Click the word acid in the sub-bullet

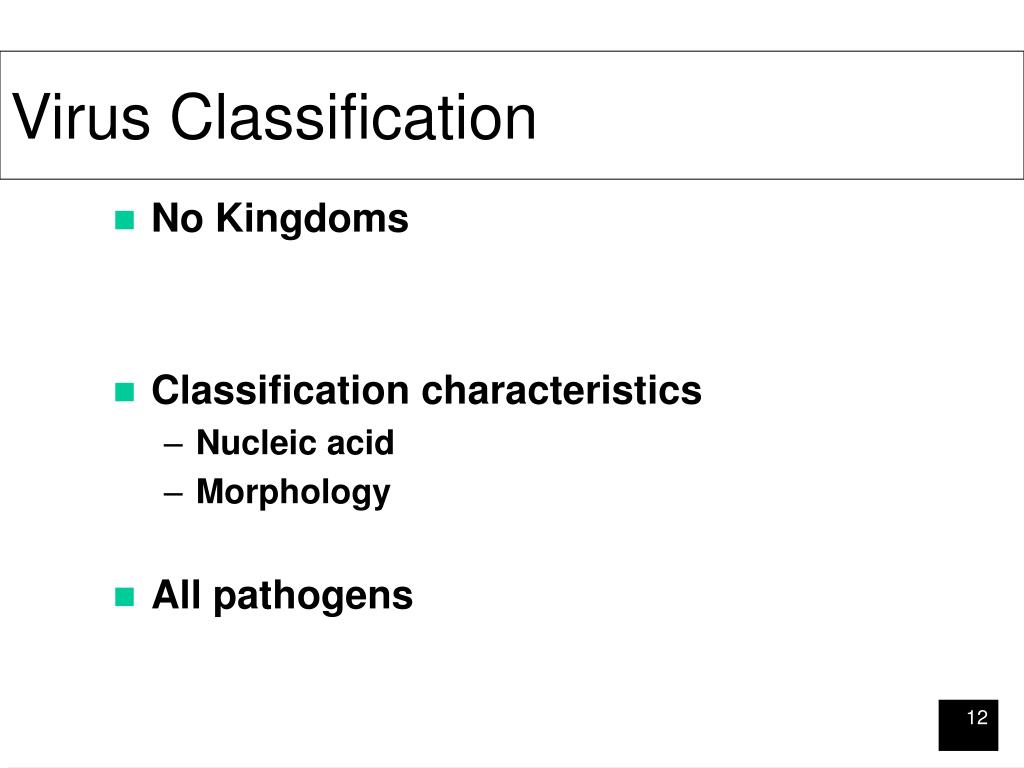pos(360,443)
